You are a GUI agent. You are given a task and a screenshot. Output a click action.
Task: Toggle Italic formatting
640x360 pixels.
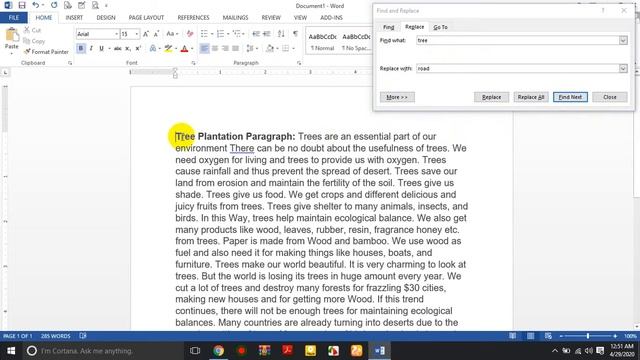[91, 49]
